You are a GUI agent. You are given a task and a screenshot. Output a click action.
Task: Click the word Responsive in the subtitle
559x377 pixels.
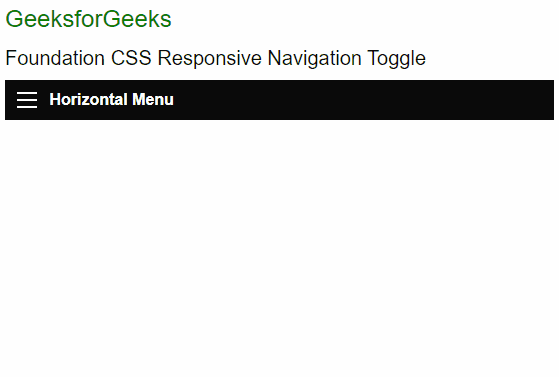point(210,58)
